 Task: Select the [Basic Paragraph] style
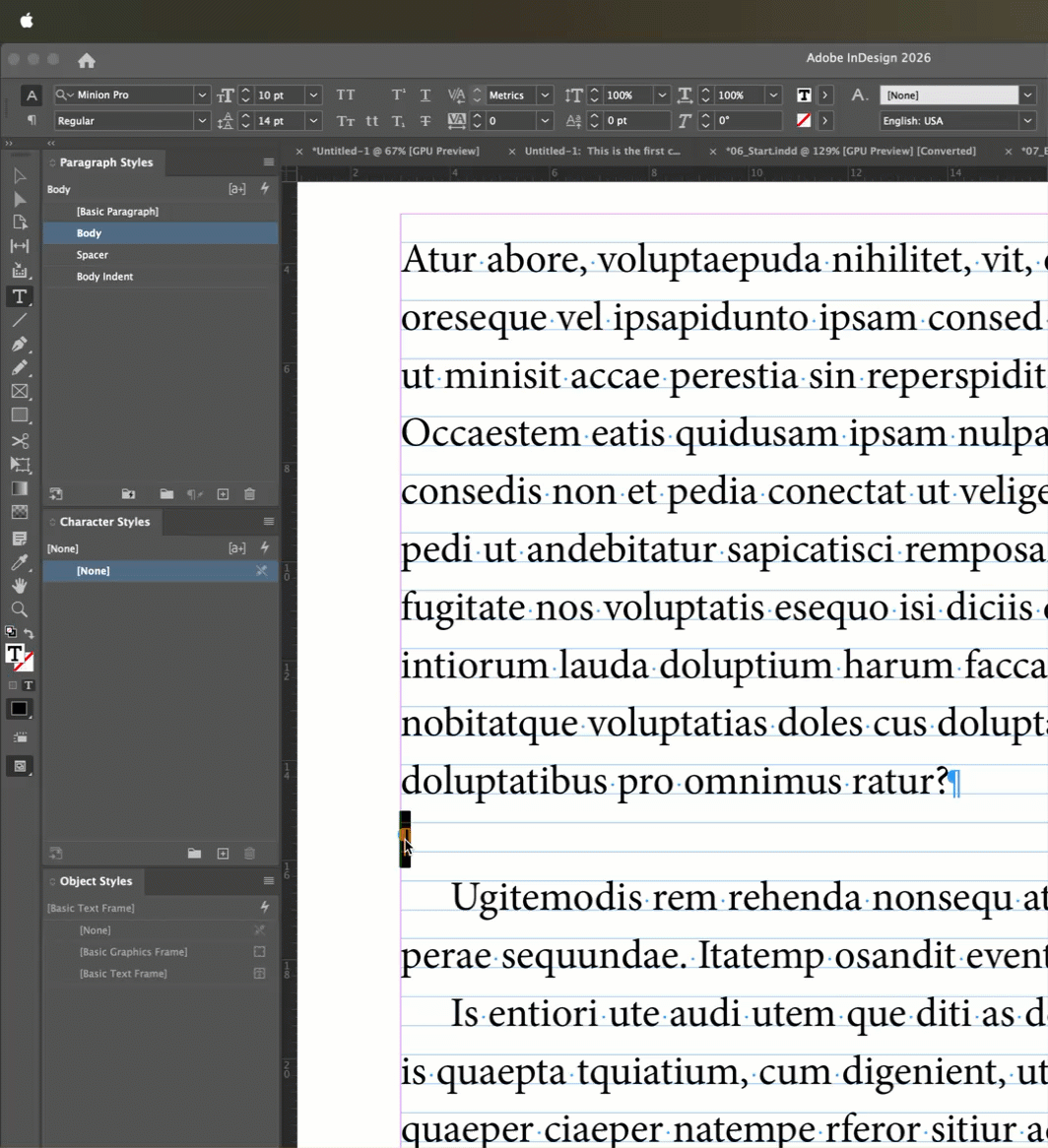(161, 212)
